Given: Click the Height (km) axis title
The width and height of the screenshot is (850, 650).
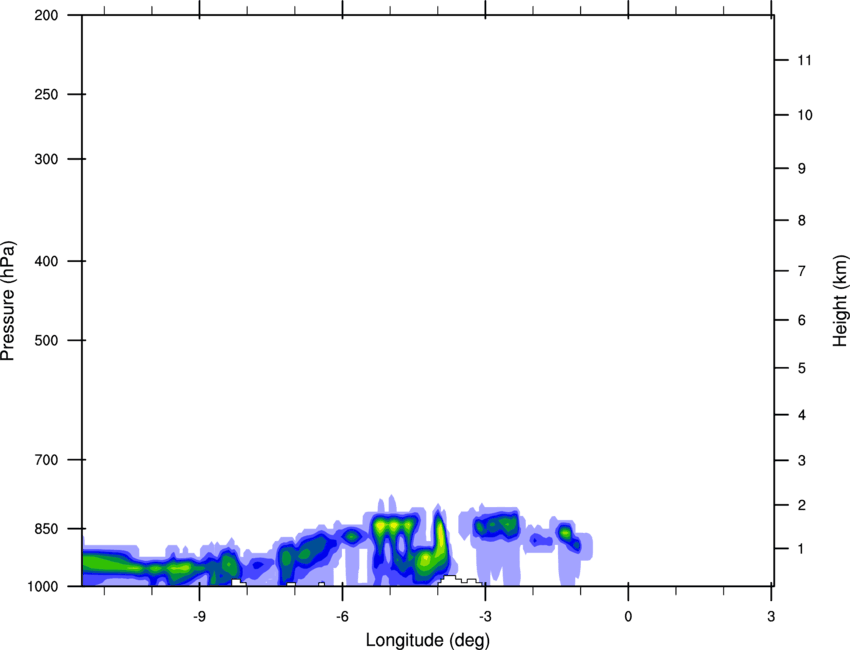Looking at the screenshot, I should 840,301.
